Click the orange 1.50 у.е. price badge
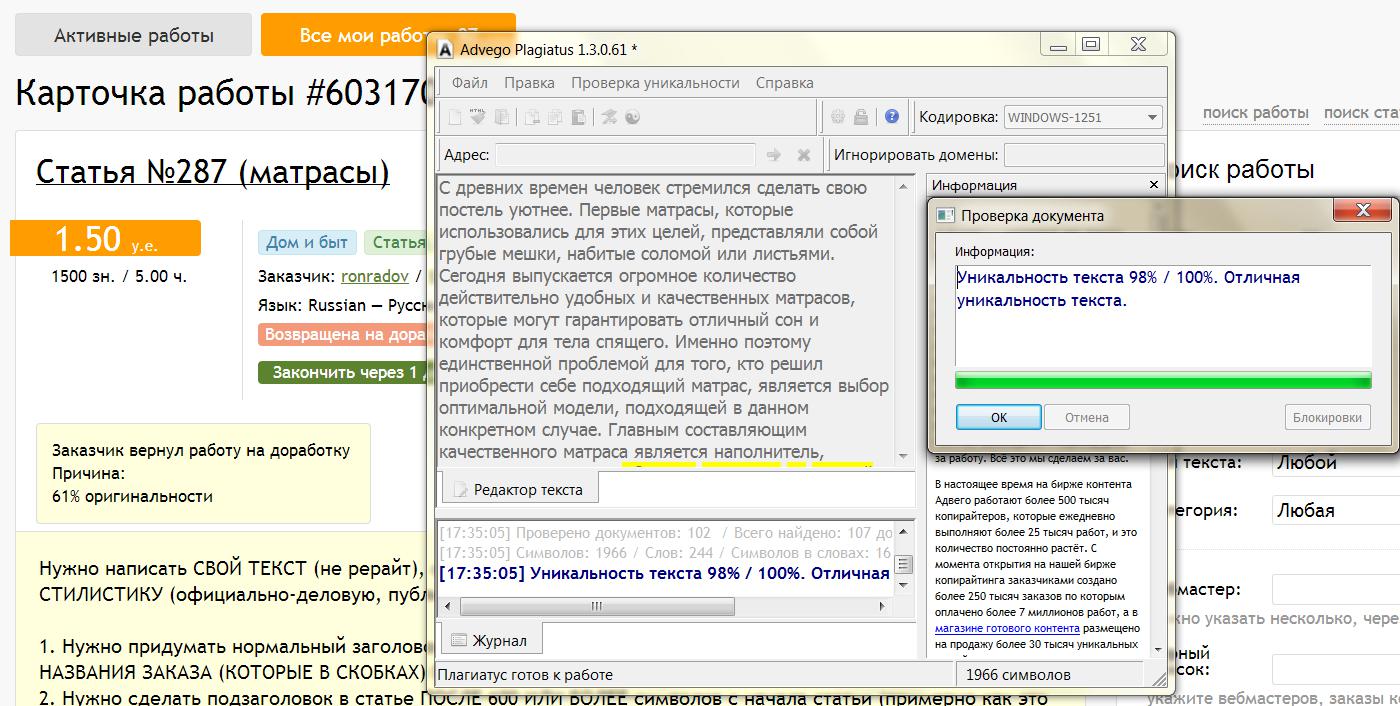This screenshot has height=706, width=1400. pyautogui.click(x=105, y=239)
